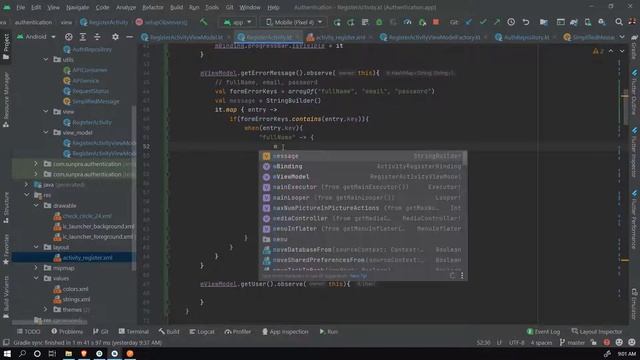Click Collapse All icon in Project panel

pos(97,37)
